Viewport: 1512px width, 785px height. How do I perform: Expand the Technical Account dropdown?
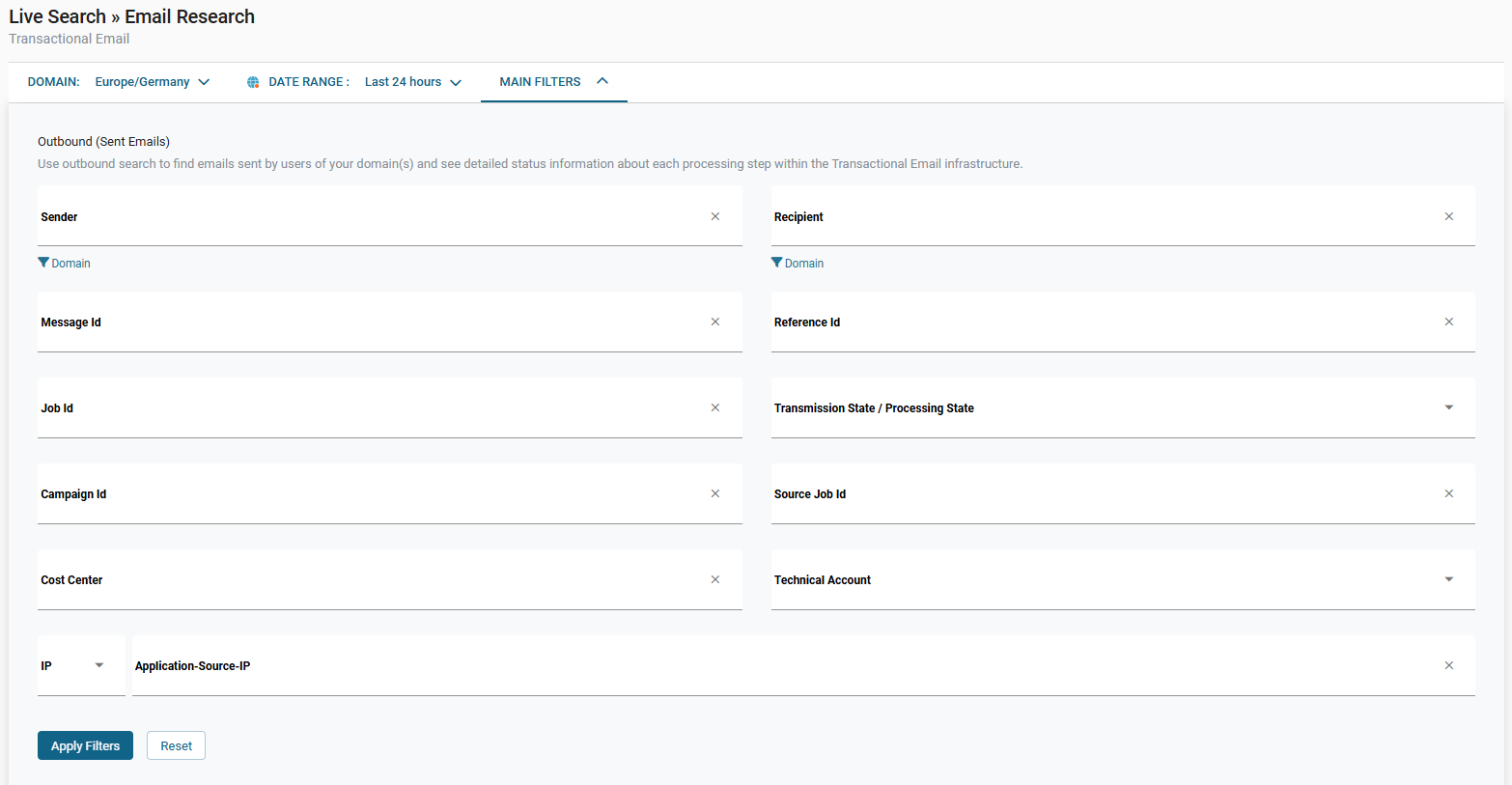point(1448,579)
